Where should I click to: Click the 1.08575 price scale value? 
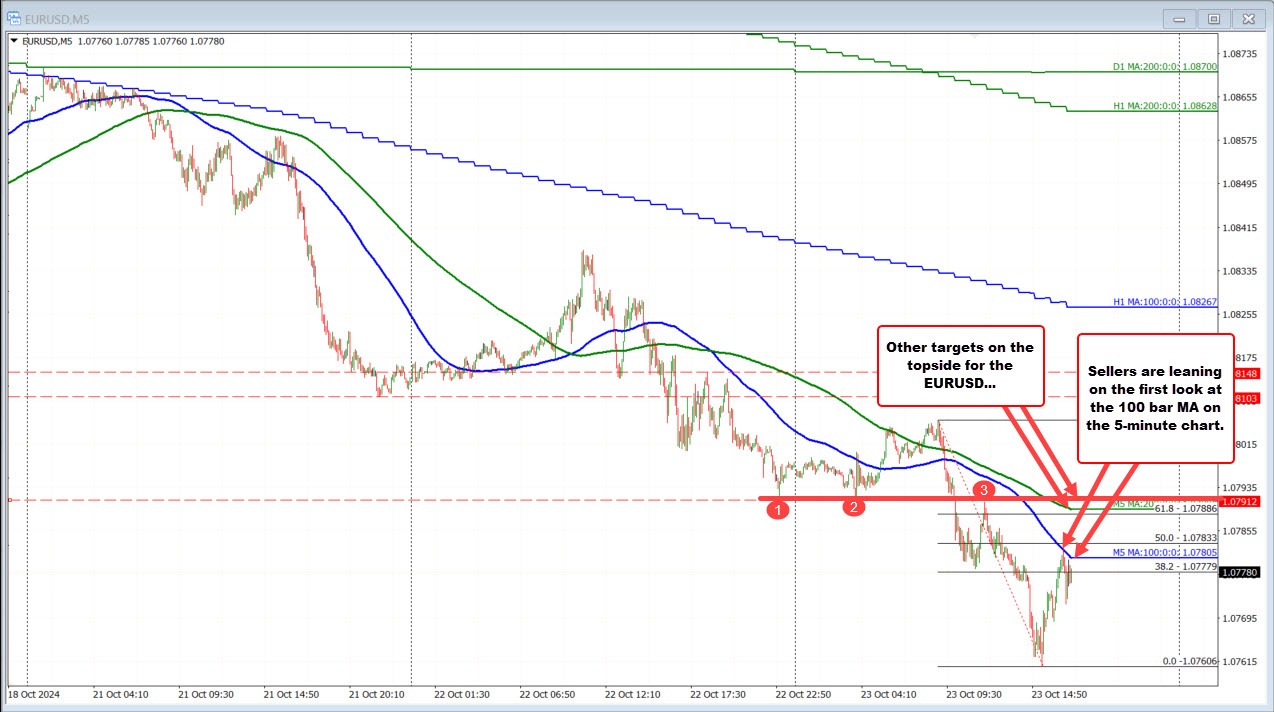click(x=1241, y=140)
